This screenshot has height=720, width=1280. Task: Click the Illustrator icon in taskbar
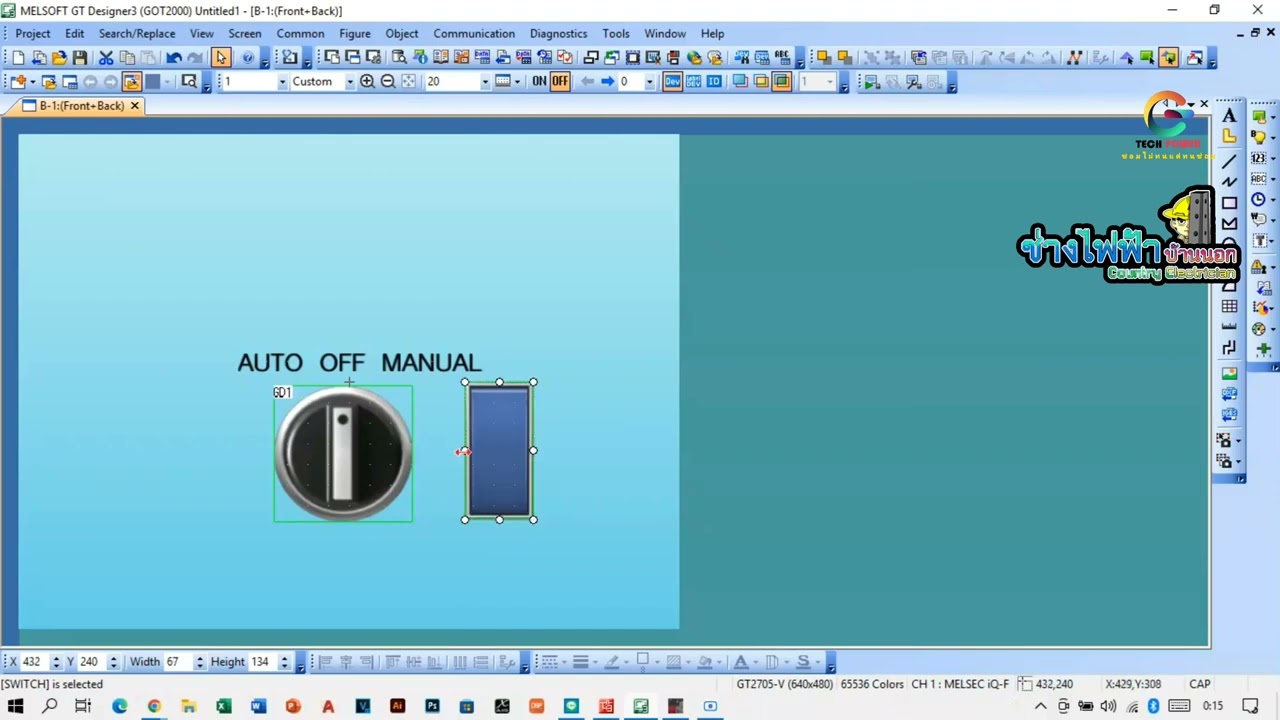tap(397, 706)
